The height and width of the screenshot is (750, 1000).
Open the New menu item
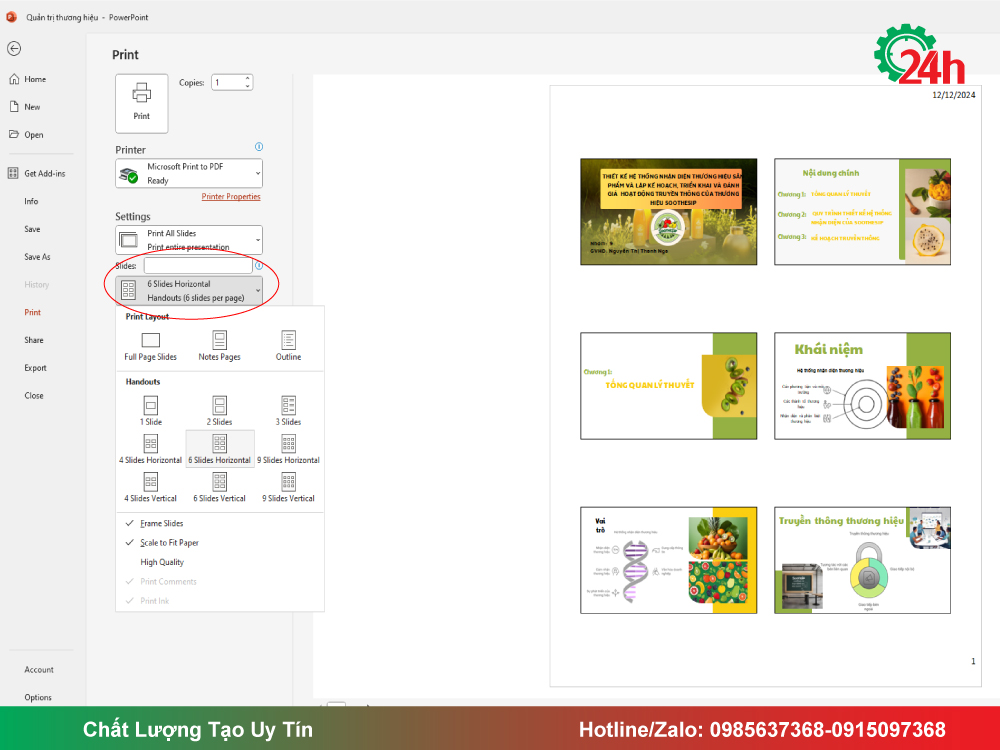26,107
